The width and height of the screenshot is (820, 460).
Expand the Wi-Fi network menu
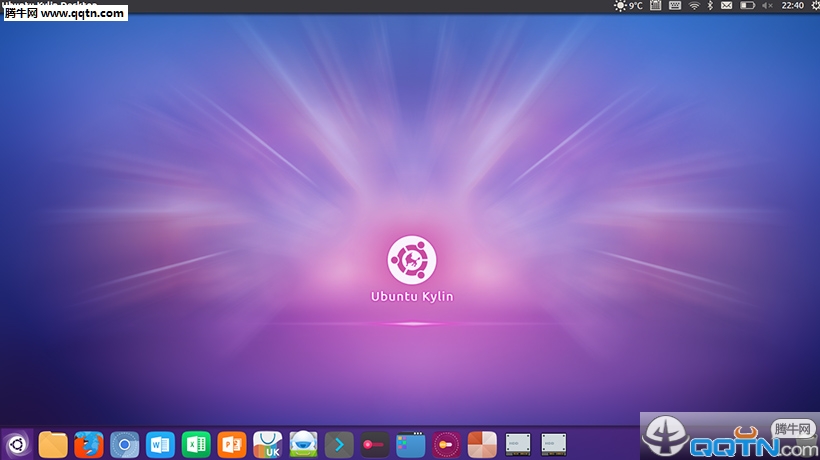[694, 6]
